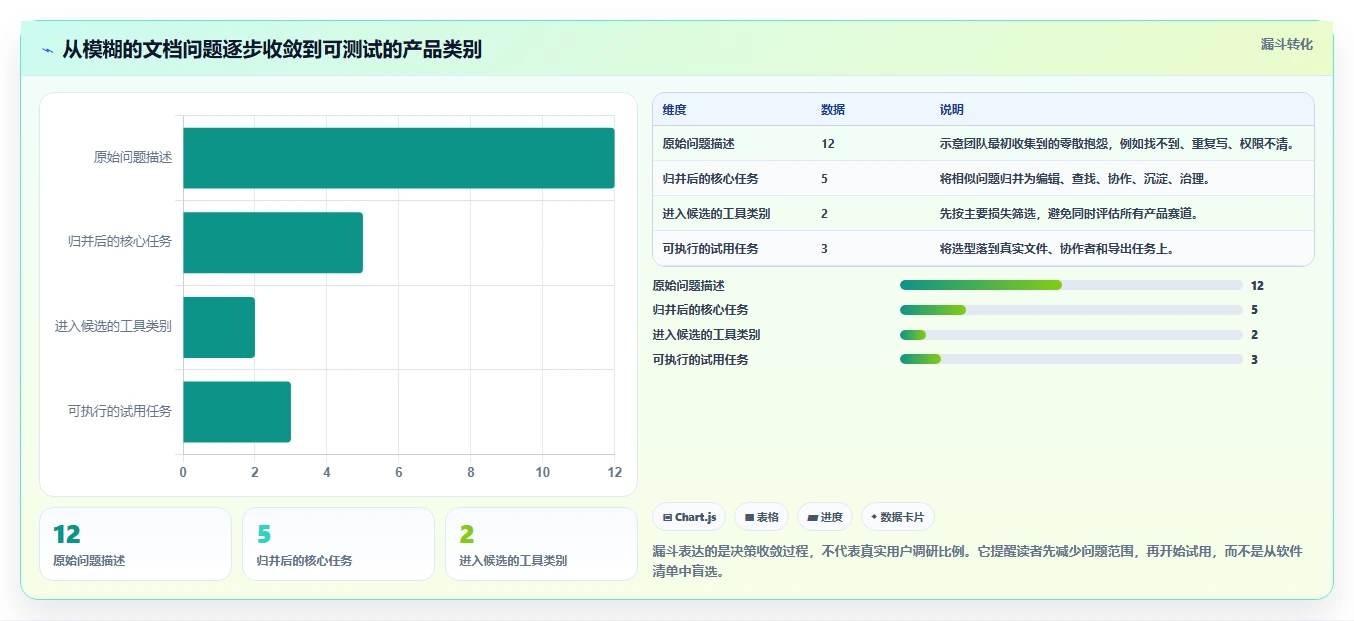Click 可执行的试用任务 table cell
The height and width of the screenshot is (621, 1354).
pyautogui.click(x=710, y=249)
